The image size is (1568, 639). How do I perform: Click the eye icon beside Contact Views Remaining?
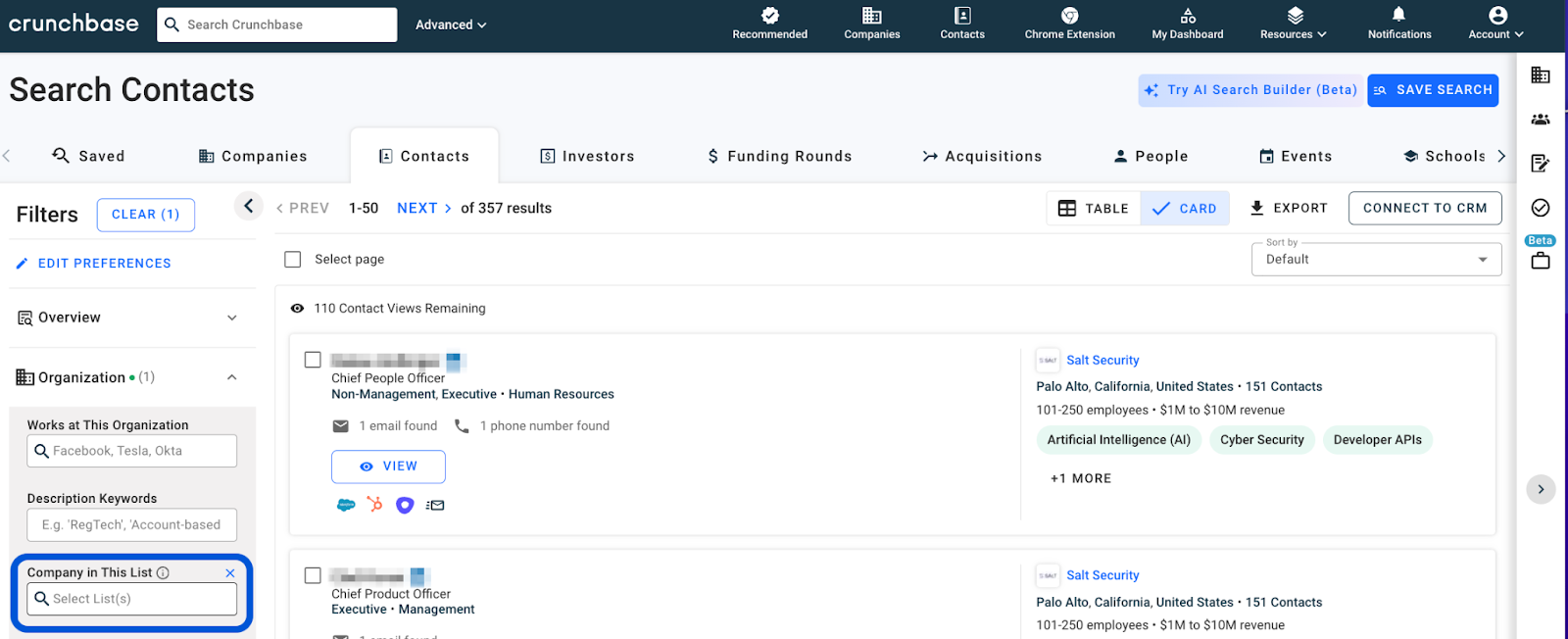(x=297, y=309)
